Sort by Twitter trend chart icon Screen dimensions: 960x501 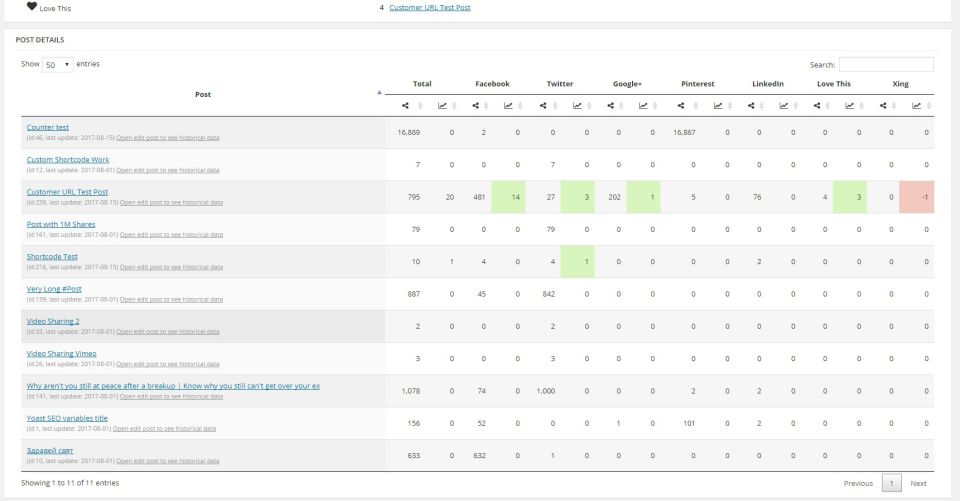578,105
